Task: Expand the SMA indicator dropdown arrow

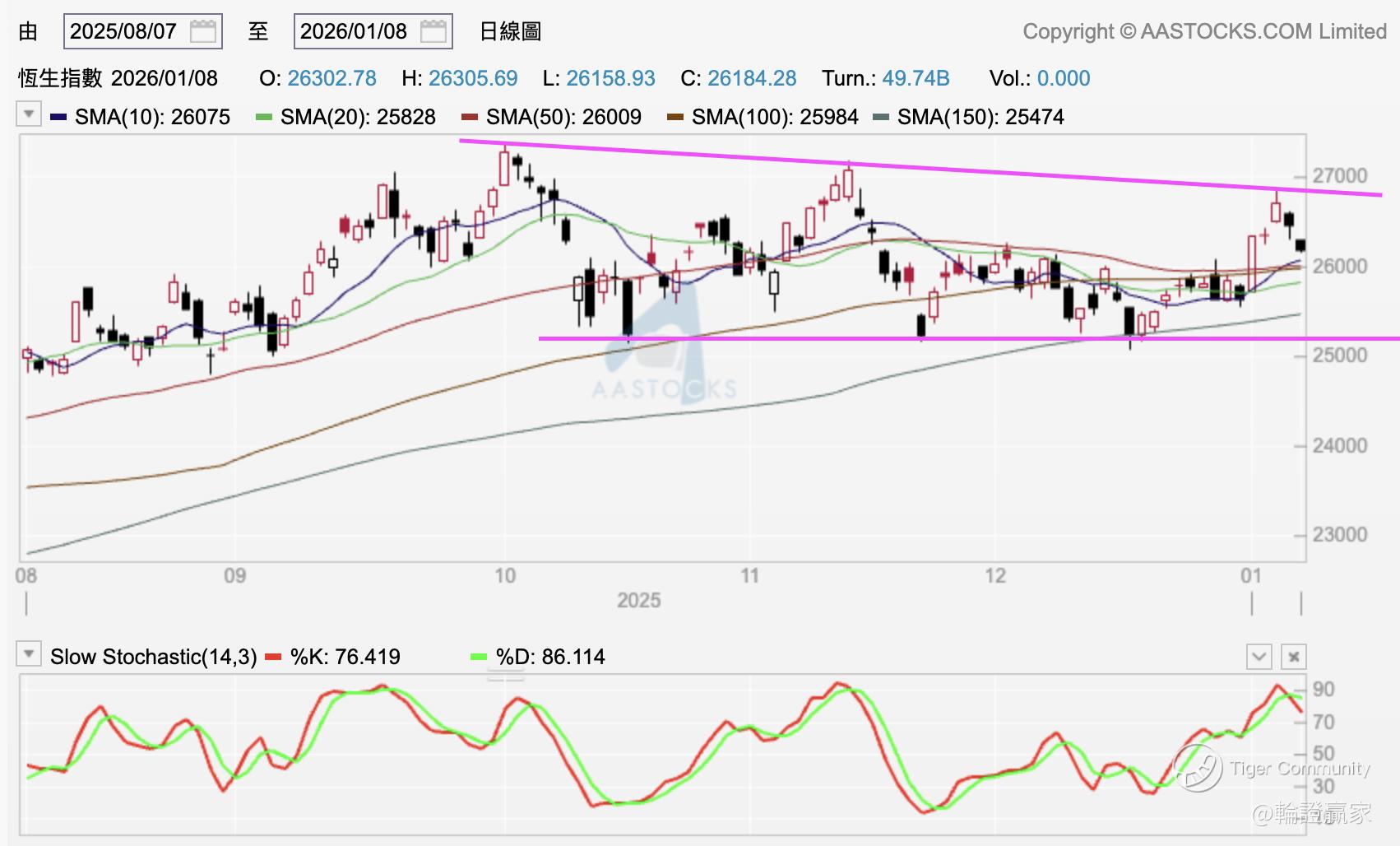Action: [x=29, y=114]
